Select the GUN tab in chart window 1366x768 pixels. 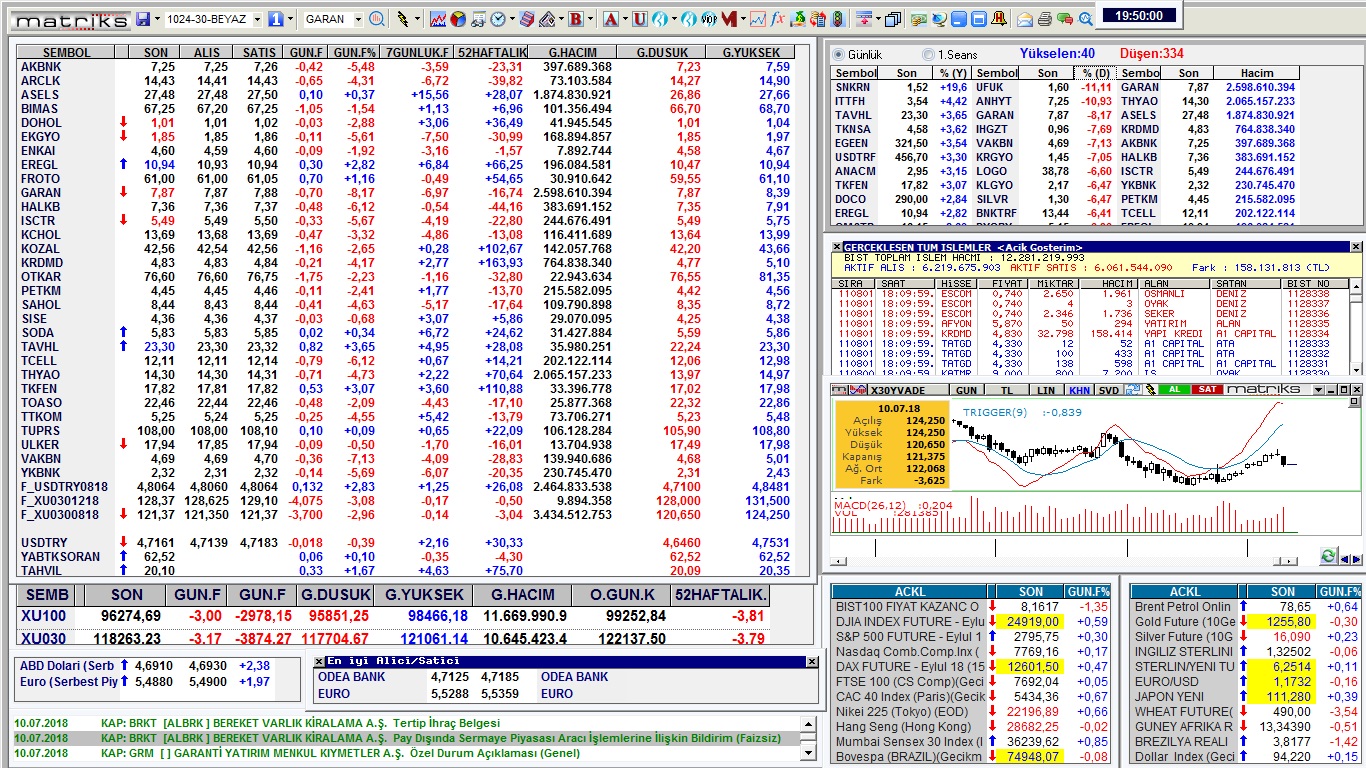pyautogui.click(x=966, y=390)
